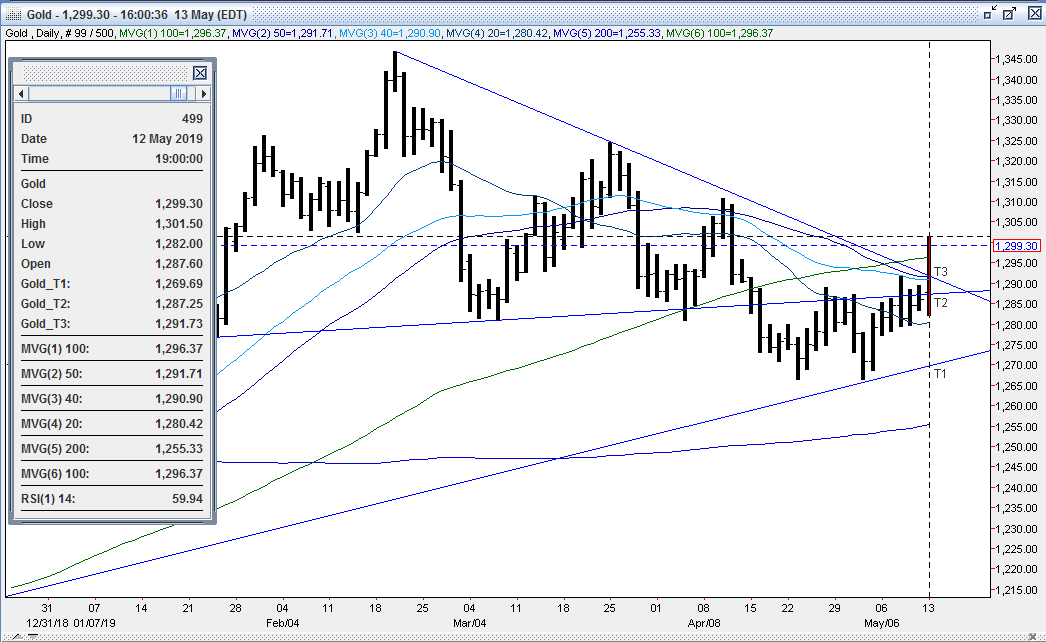This screenshot has width=1046, height=642.
Task: Click the 1,215.00 label on price axis
Action: [x=1017, y=590]
